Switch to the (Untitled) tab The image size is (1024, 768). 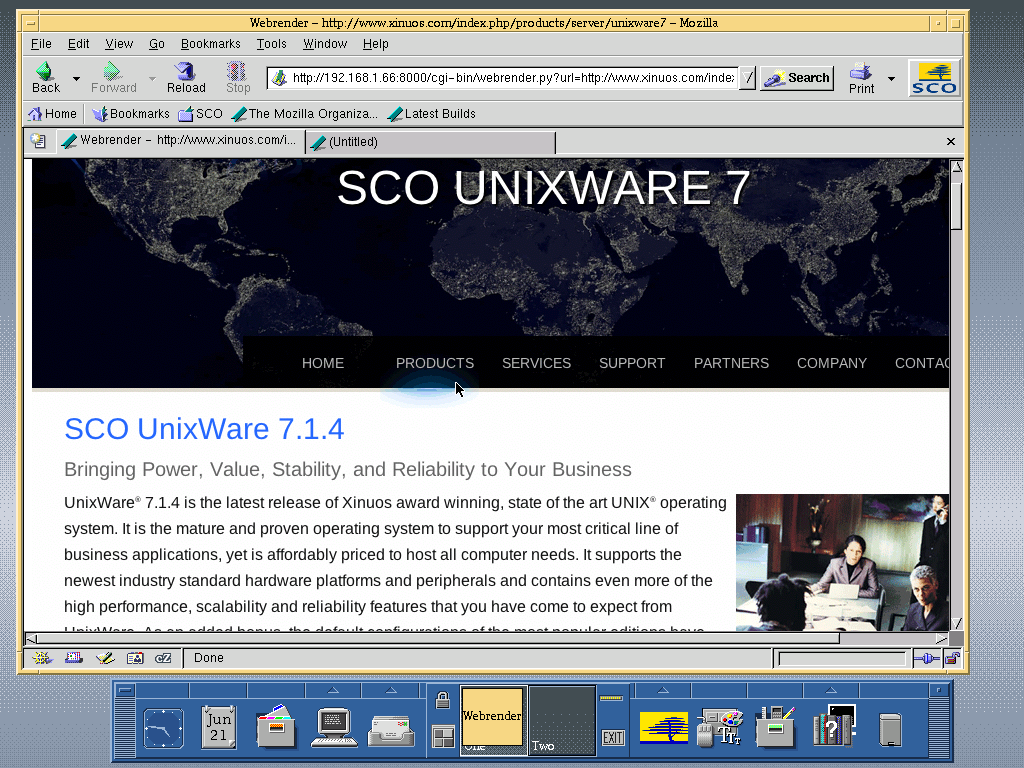(430, 142)
